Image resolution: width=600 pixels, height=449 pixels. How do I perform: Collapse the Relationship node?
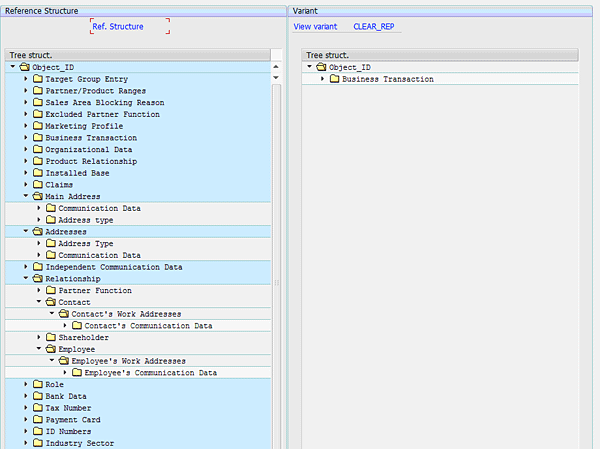[x=26, y=278]
